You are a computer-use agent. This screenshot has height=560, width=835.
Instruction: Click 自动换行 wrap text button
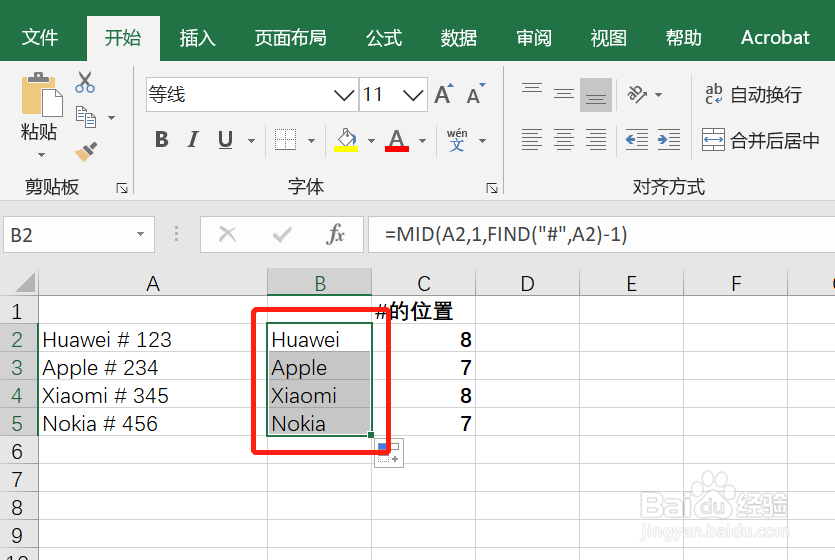point(754,94)
